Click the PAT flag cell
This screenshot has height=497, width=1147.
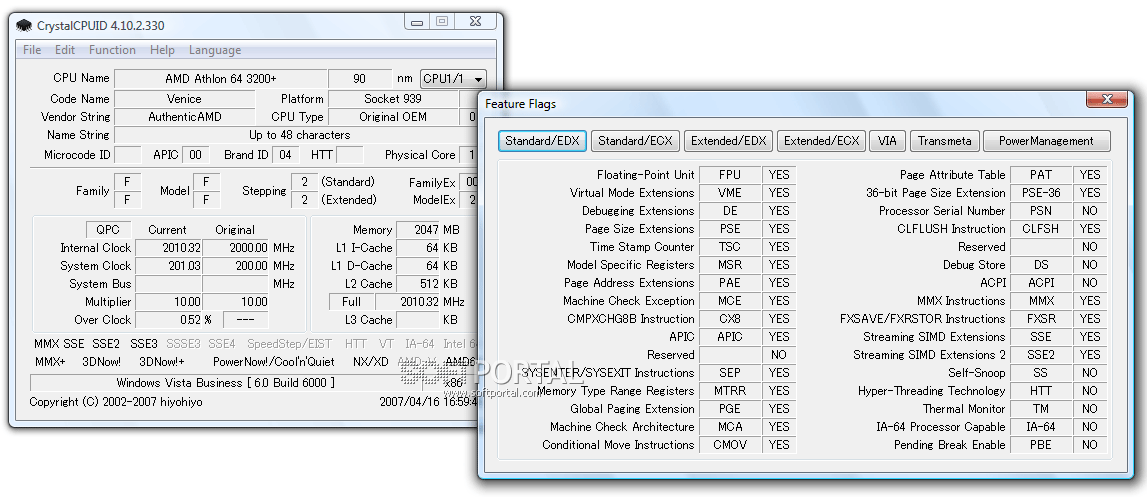(1041, 175)
